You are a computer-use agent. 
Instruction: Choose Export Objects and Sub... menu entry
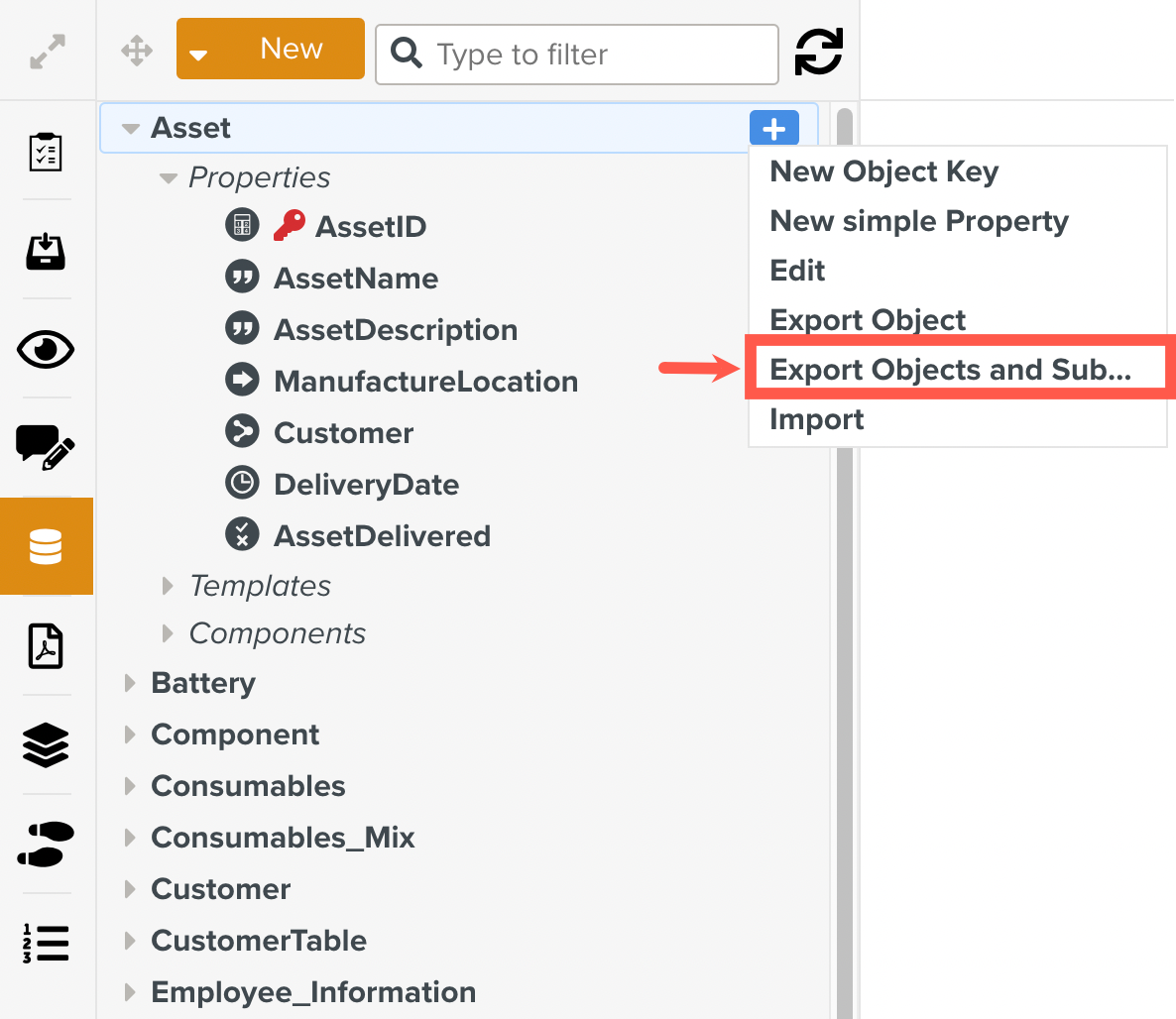[950, 370]
